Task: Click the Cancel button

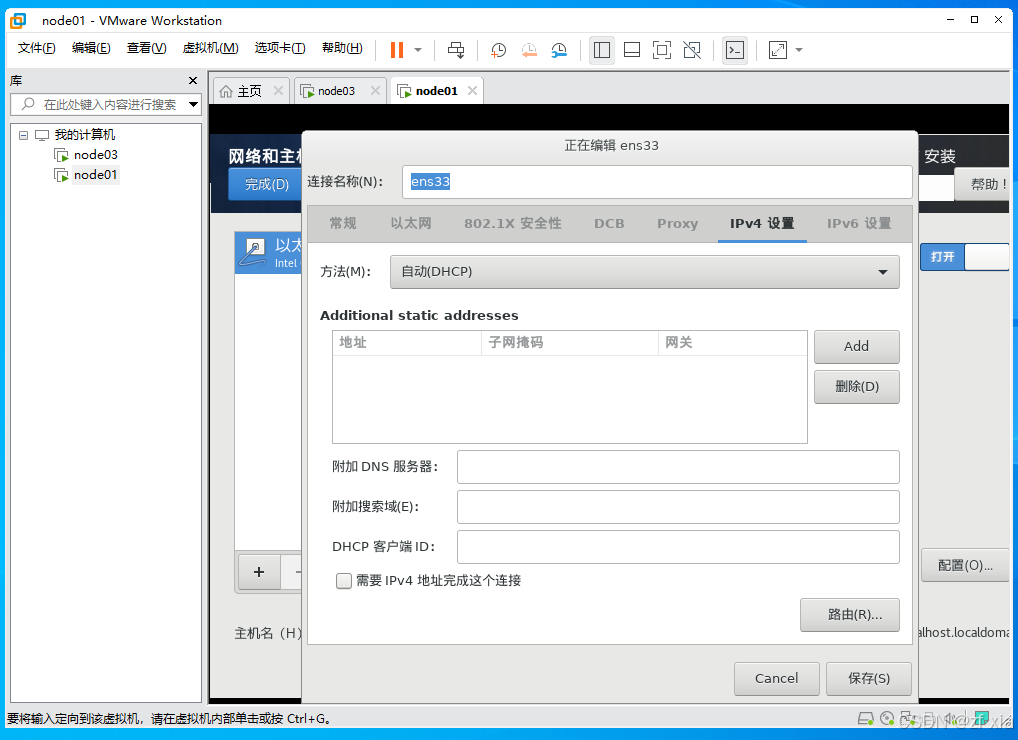Action: [x=776, y=678]
